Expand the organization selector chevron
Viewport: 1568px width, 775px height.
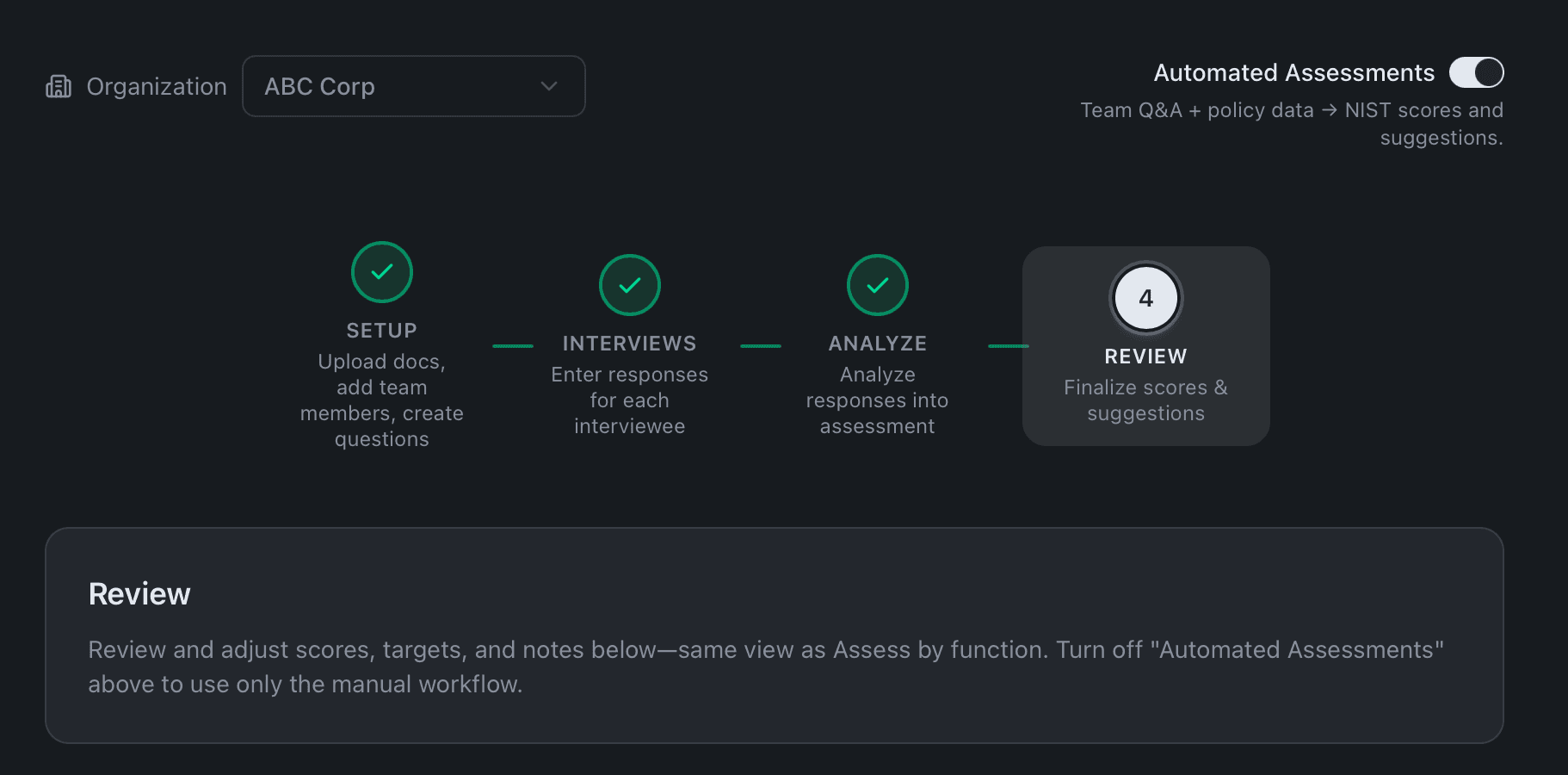click(548, 86)
